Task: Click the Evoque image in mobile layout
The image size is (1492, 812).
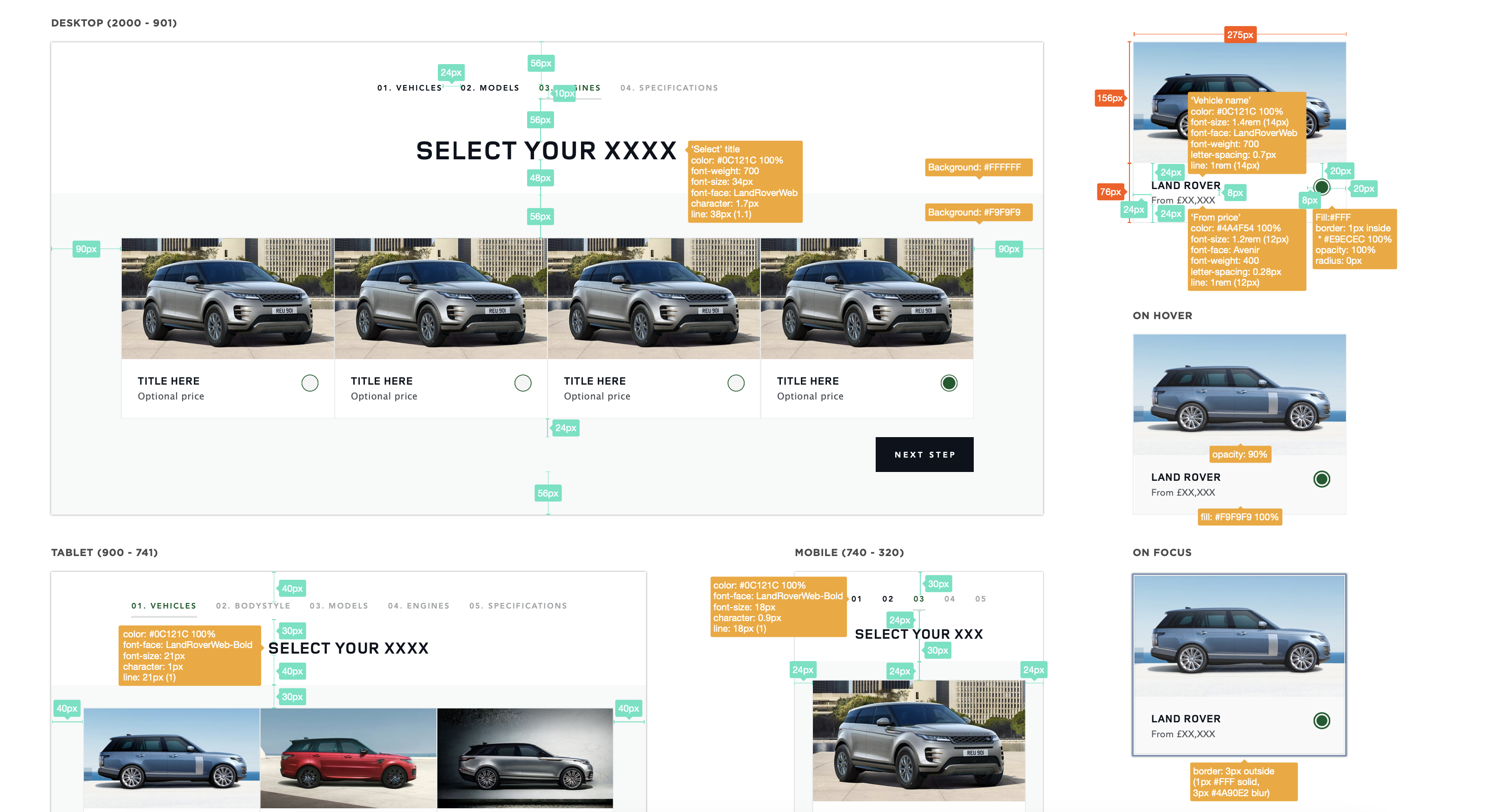Action: pyautogui.click(x=918, y=741)
